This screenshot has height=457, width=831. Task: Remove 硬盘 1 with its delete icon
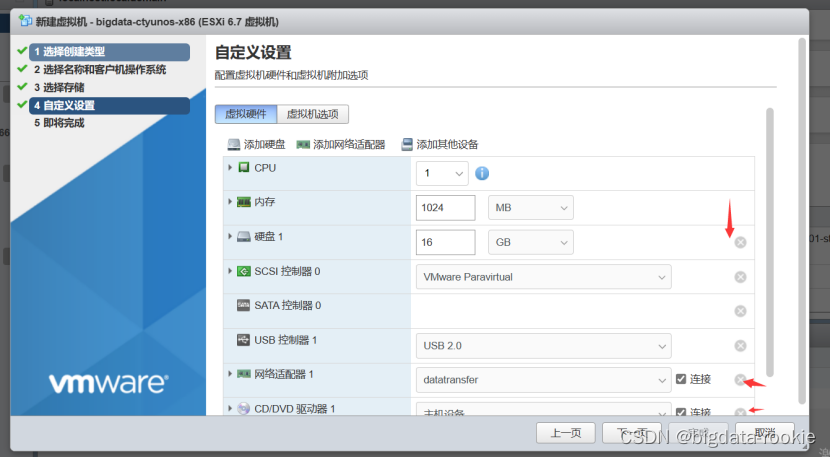coord(740,242)
